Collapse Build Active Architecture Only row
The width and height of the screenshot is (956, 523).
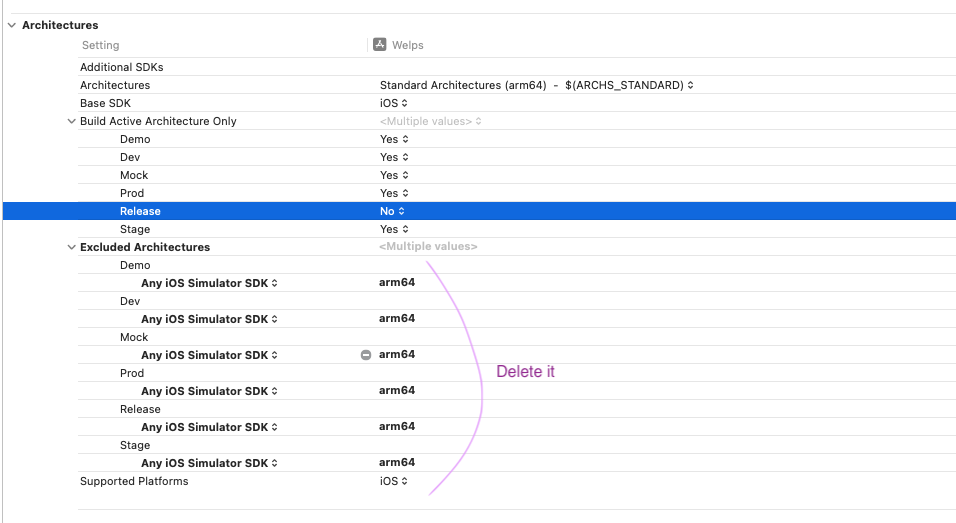tap(71, 122)
